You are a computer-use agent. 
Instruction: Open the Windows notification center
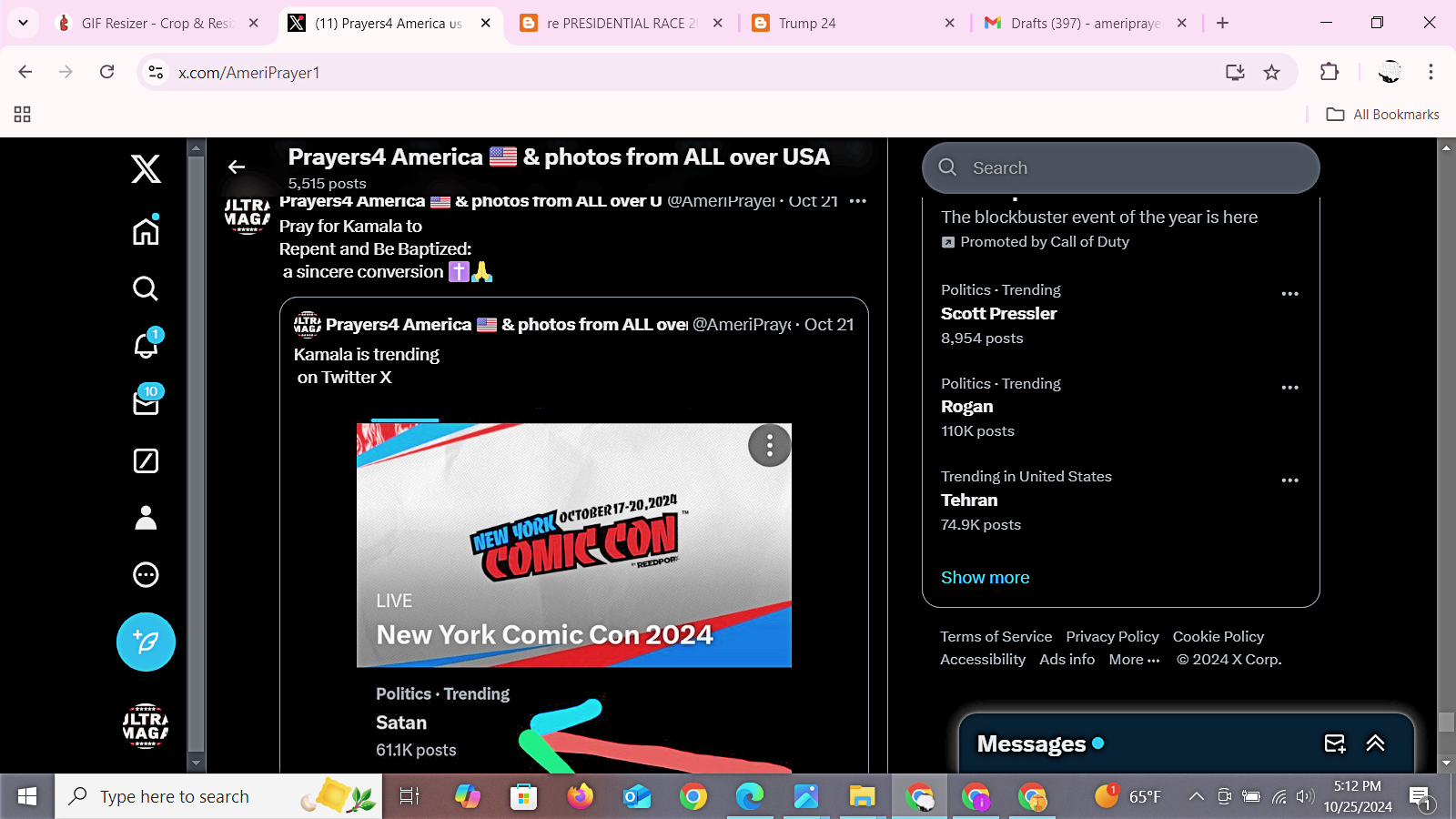(x=1421, y=798)
